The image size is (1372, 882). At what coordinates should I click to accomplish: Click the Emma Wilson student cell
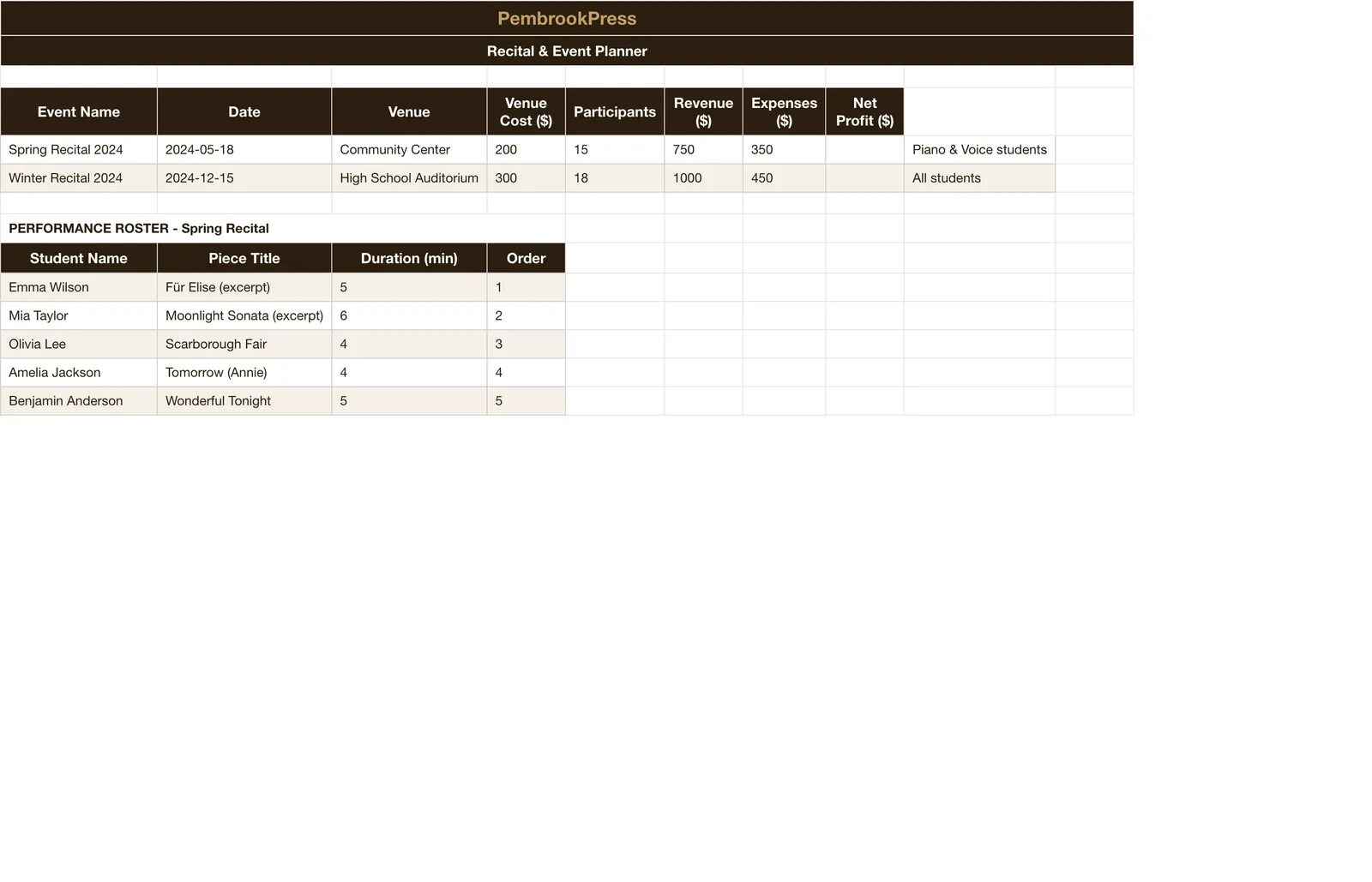(x=79, y=287)
